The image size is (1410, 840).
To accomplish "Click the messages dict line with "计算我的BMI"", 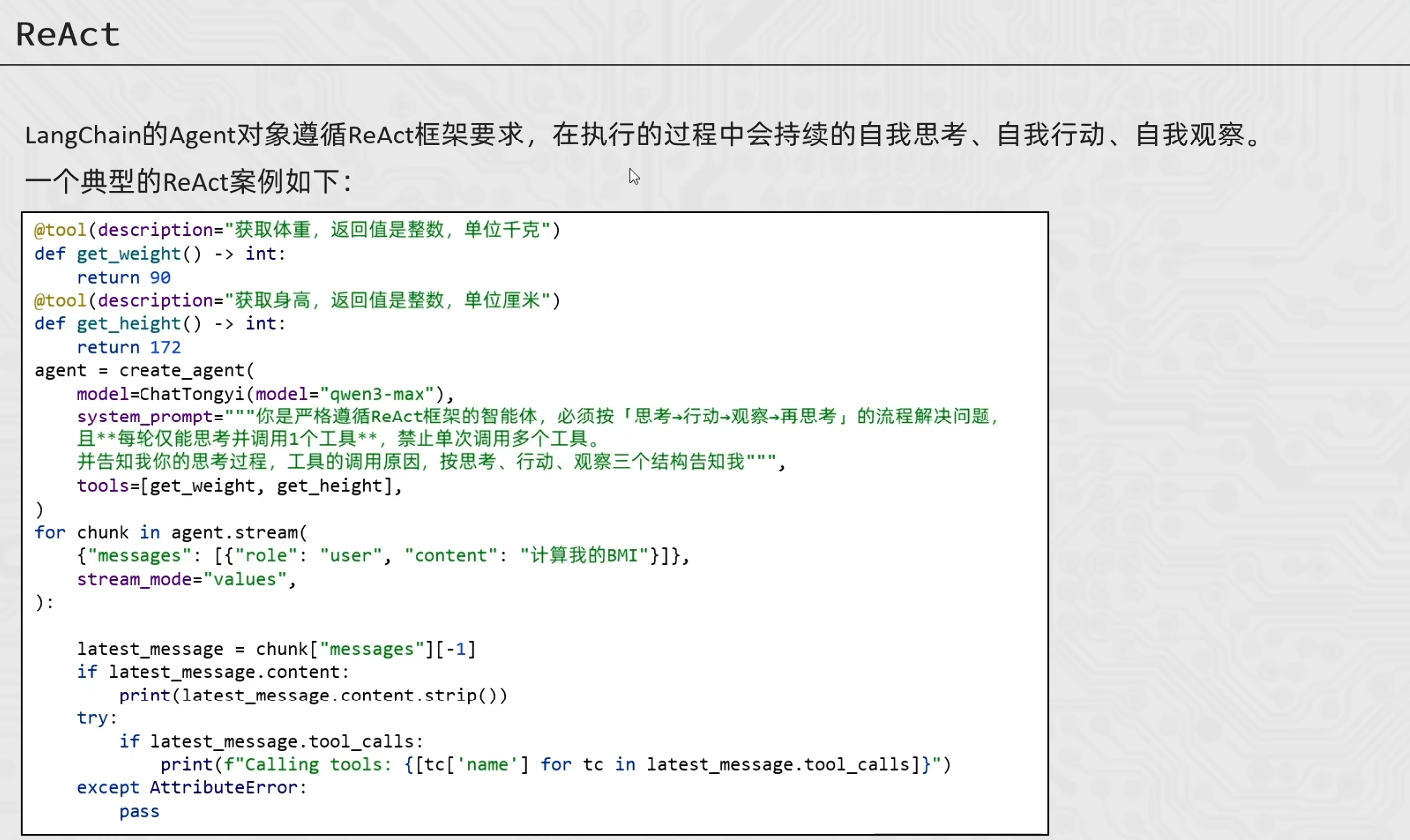I will [384, 556].
